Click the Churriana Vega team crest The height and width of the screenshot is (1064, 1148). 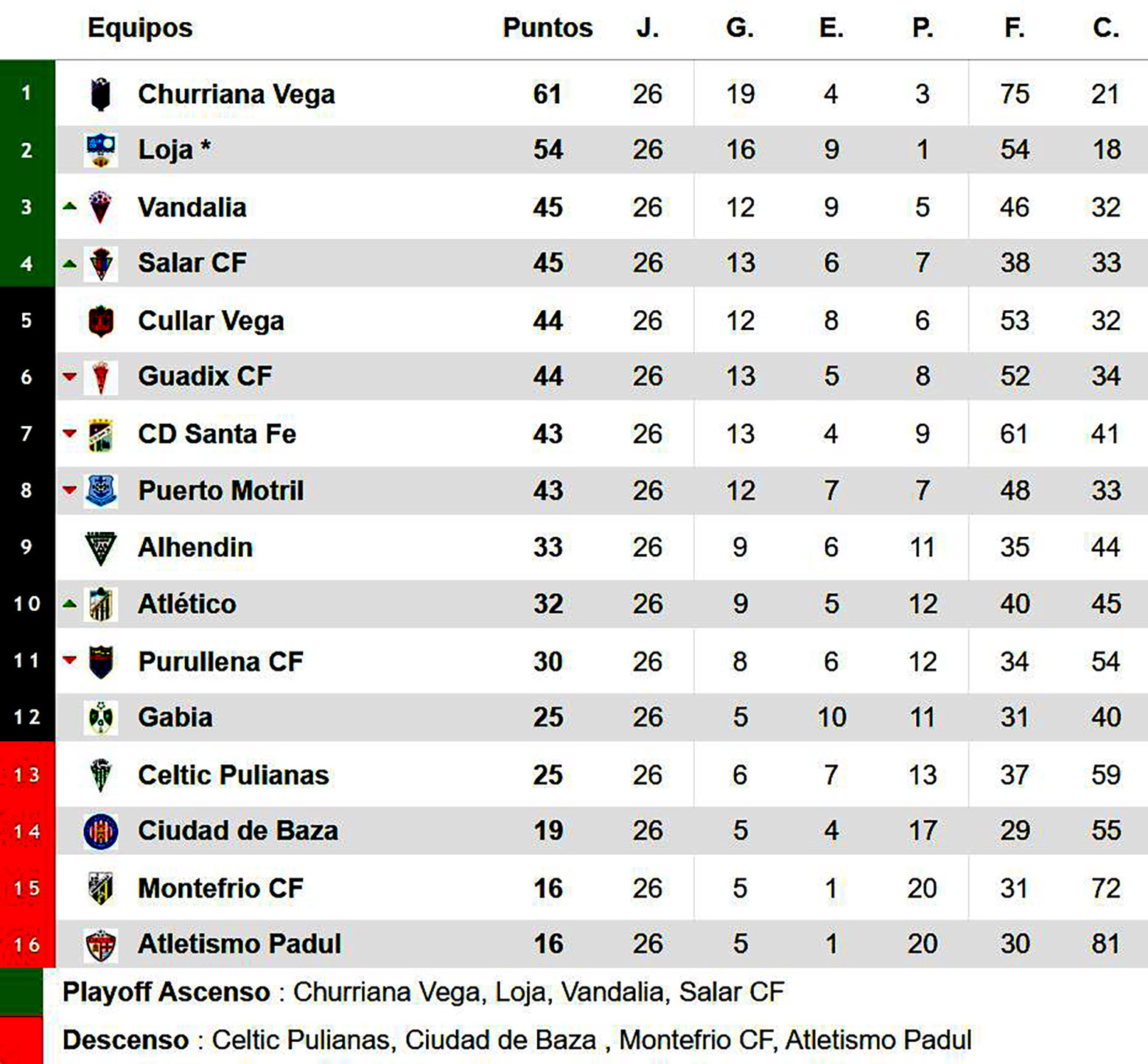tap(100, 94)
